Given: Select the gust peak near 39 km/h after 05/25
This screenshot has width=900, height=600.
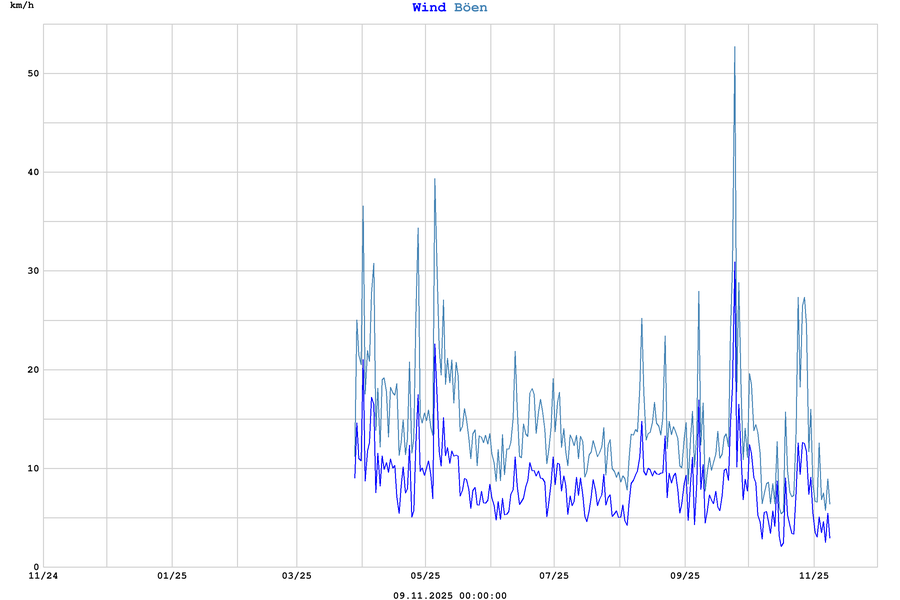Looking at the screenshot, I should (x=435, y=180).
